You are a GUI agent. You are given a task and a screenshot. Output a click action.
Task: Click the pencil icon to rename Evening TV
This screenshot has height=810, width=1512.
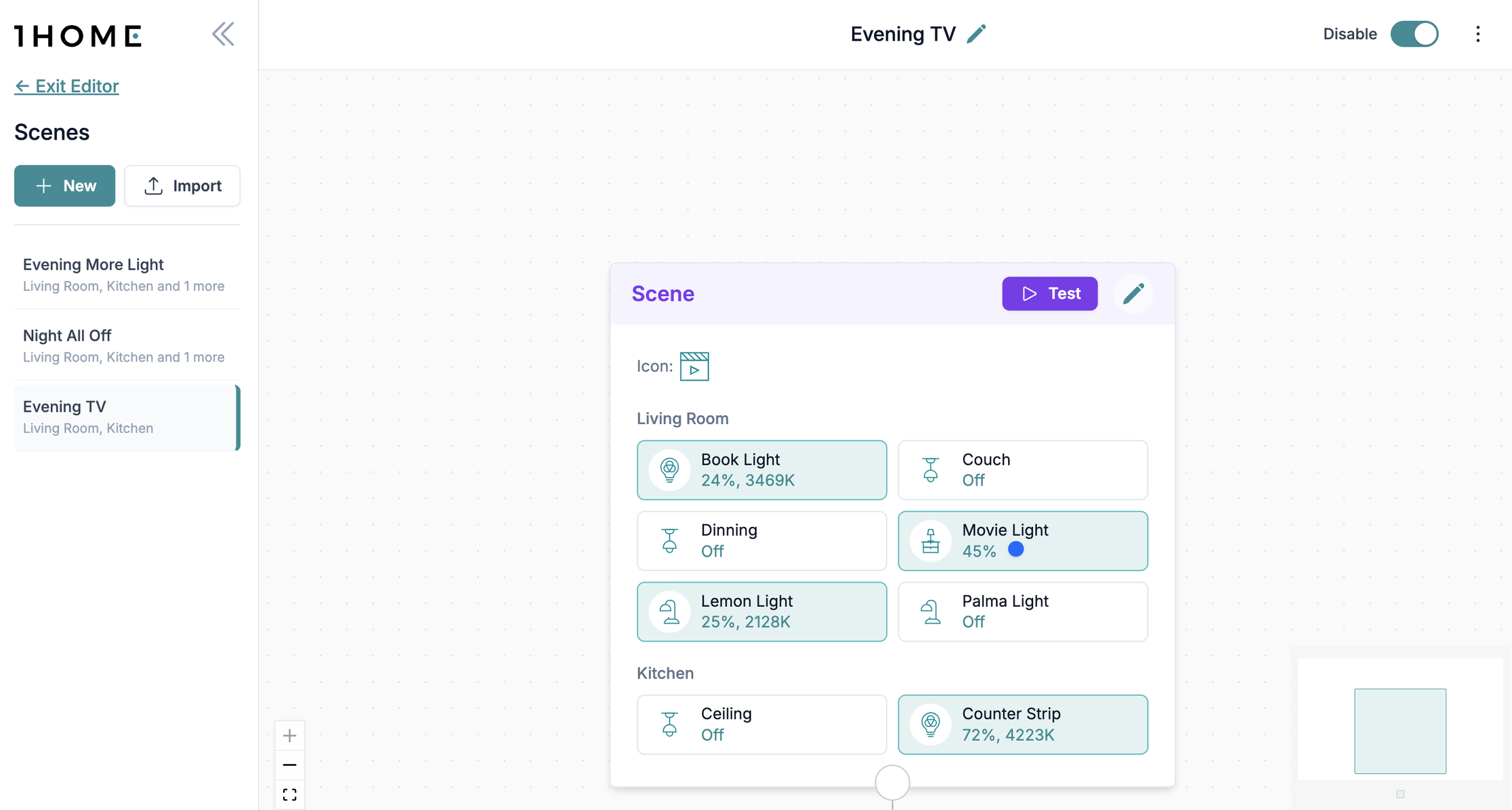pyautogui.click(x=976, y=33)
